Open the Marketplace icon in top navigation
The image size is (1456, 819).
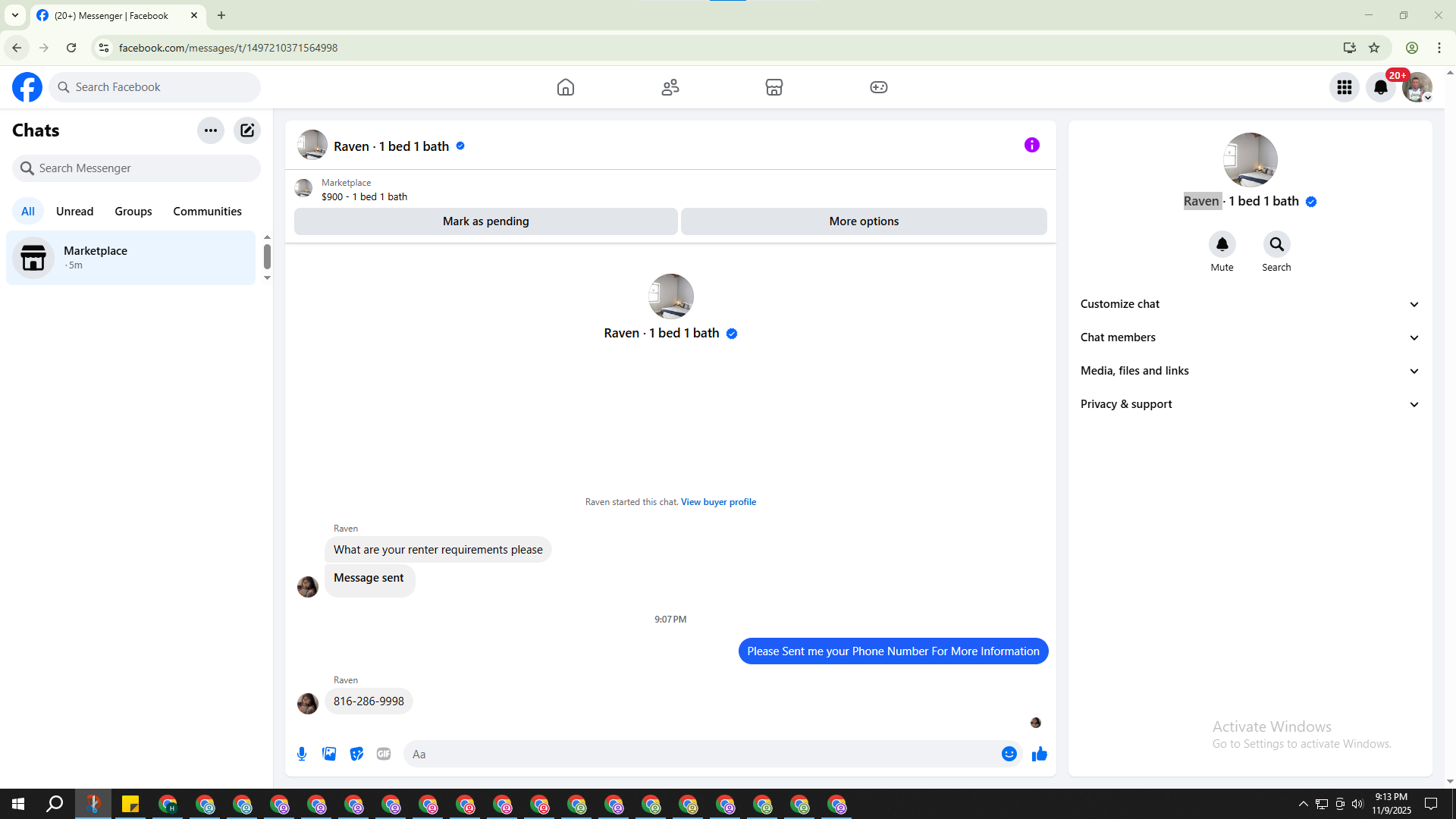[774, 87]
